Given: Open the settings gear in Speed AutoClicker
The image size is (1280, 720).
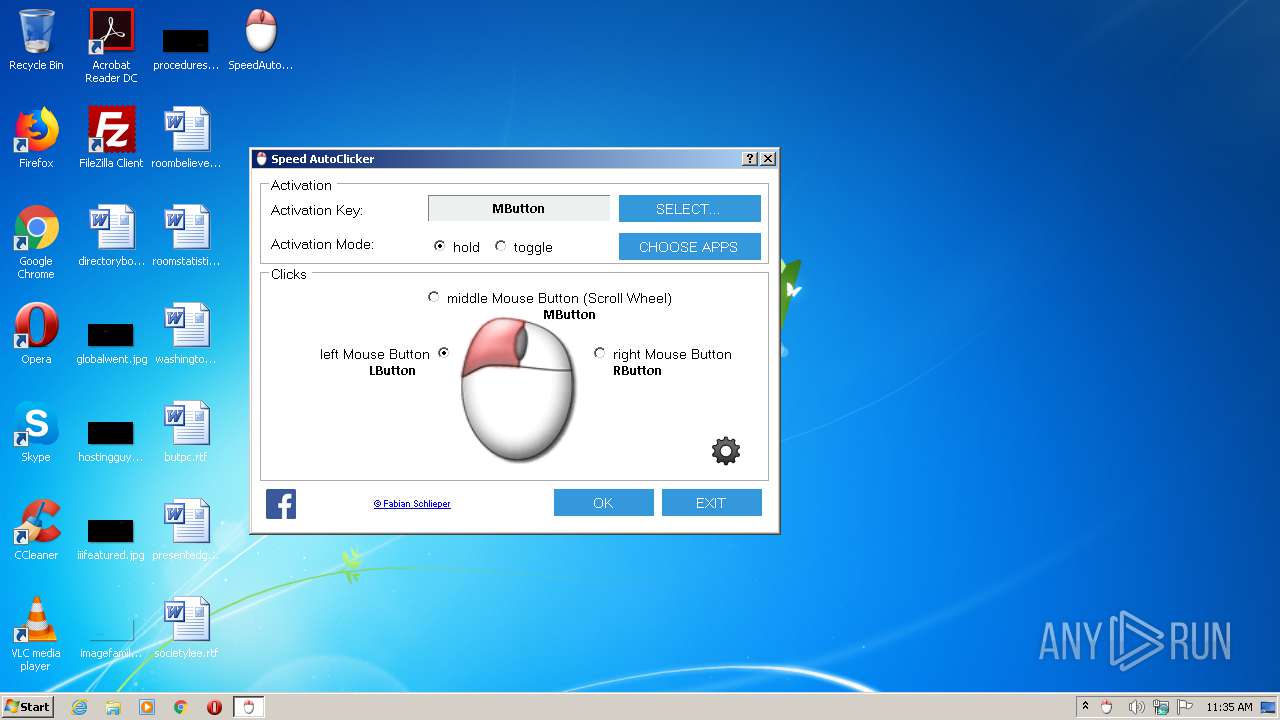Looking at the screenshot, I should (x=726, y=451).
